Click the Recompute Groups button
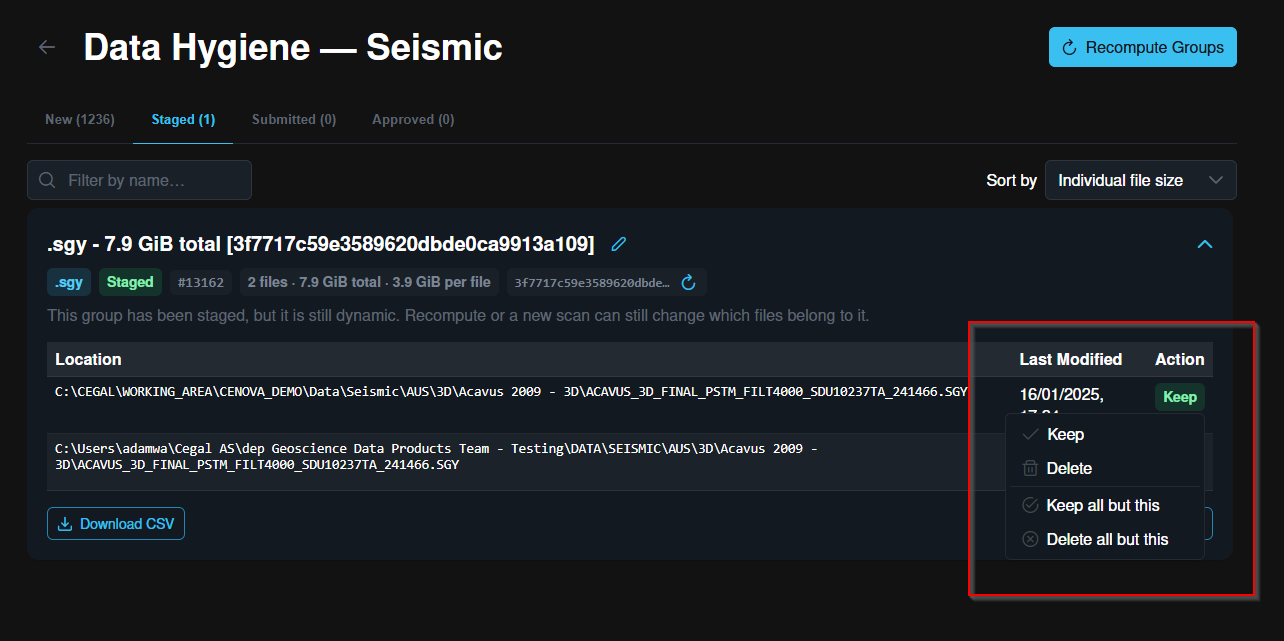The height and width of the screenshot is (641, 1284). point(1143,47)
